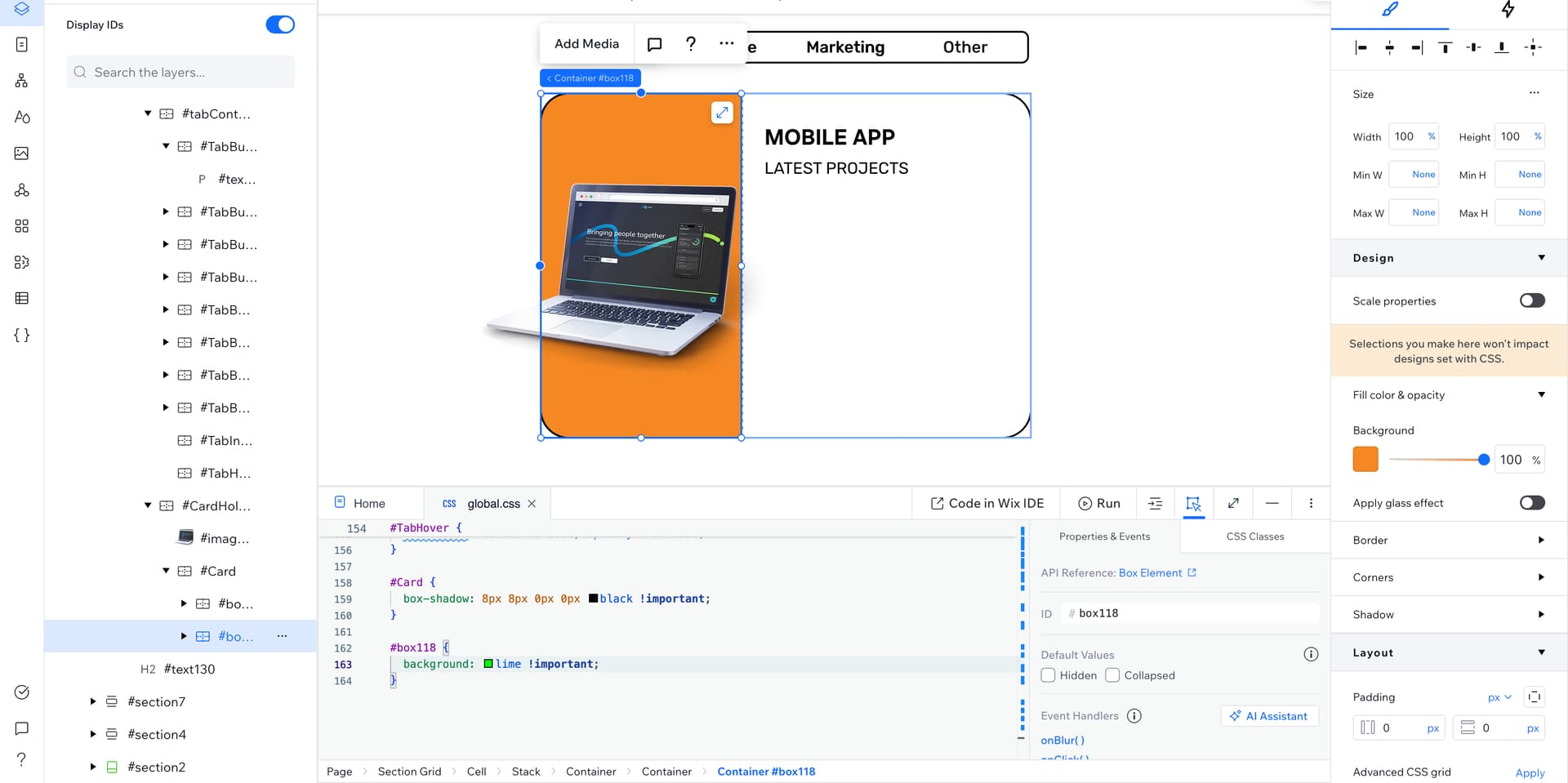Viewport: 1568px width, 783px height.
Task: Open the Site structure icon in left sidebar
Action: [x=22, y=80]
